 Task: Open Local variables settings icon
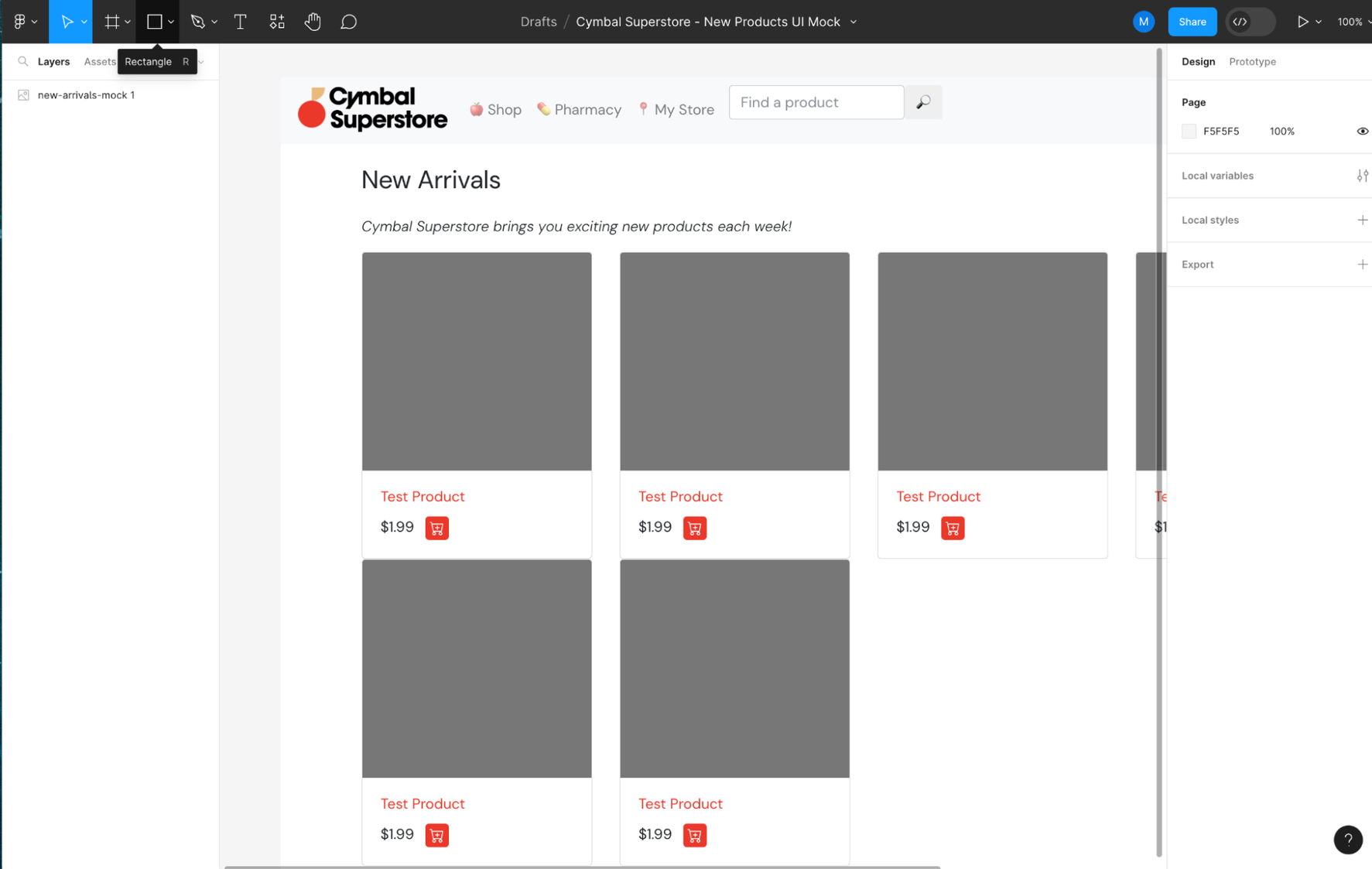[1362, 176]
